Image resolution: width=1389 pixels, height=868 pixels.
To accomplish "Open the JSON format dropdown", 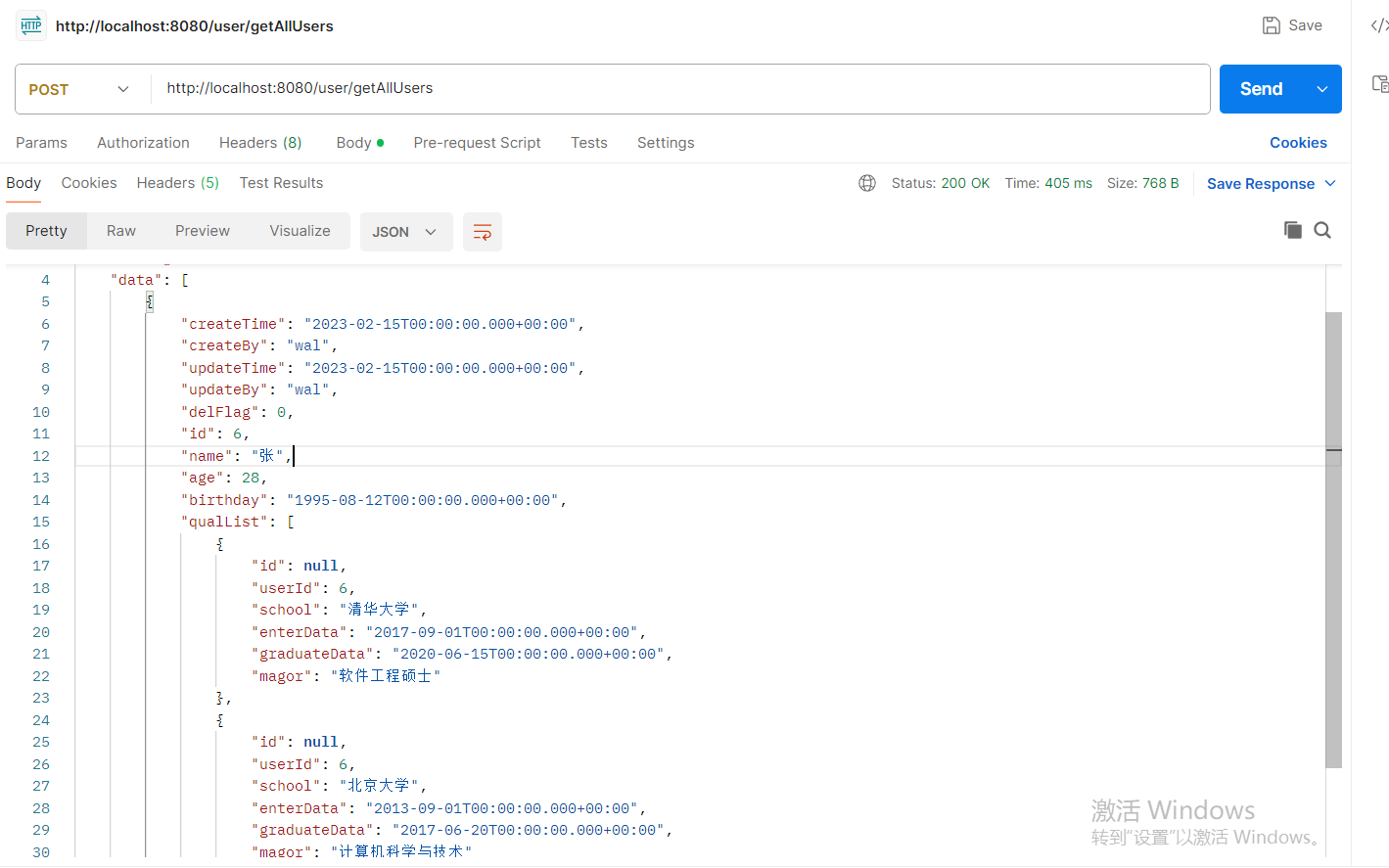I will click(406, 232).
